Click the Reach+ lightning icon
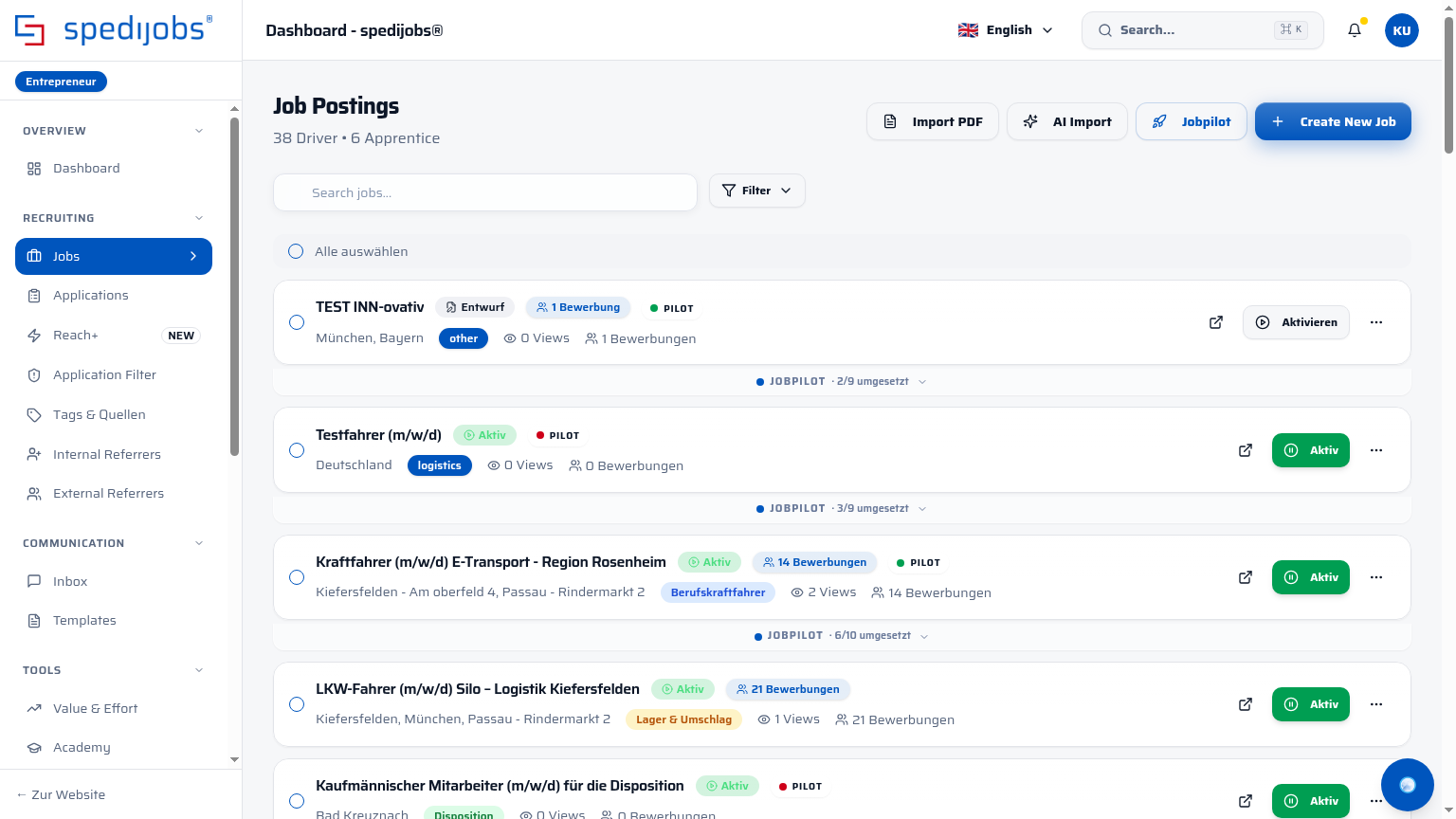The image size is (1456, 819). click(x=34, y=336)
